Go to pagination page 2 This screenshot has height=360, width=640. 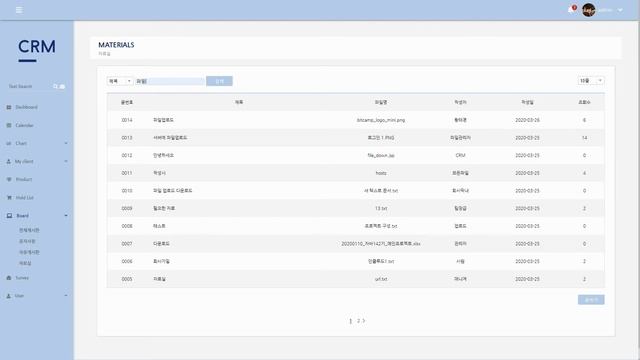coord(358,321)
